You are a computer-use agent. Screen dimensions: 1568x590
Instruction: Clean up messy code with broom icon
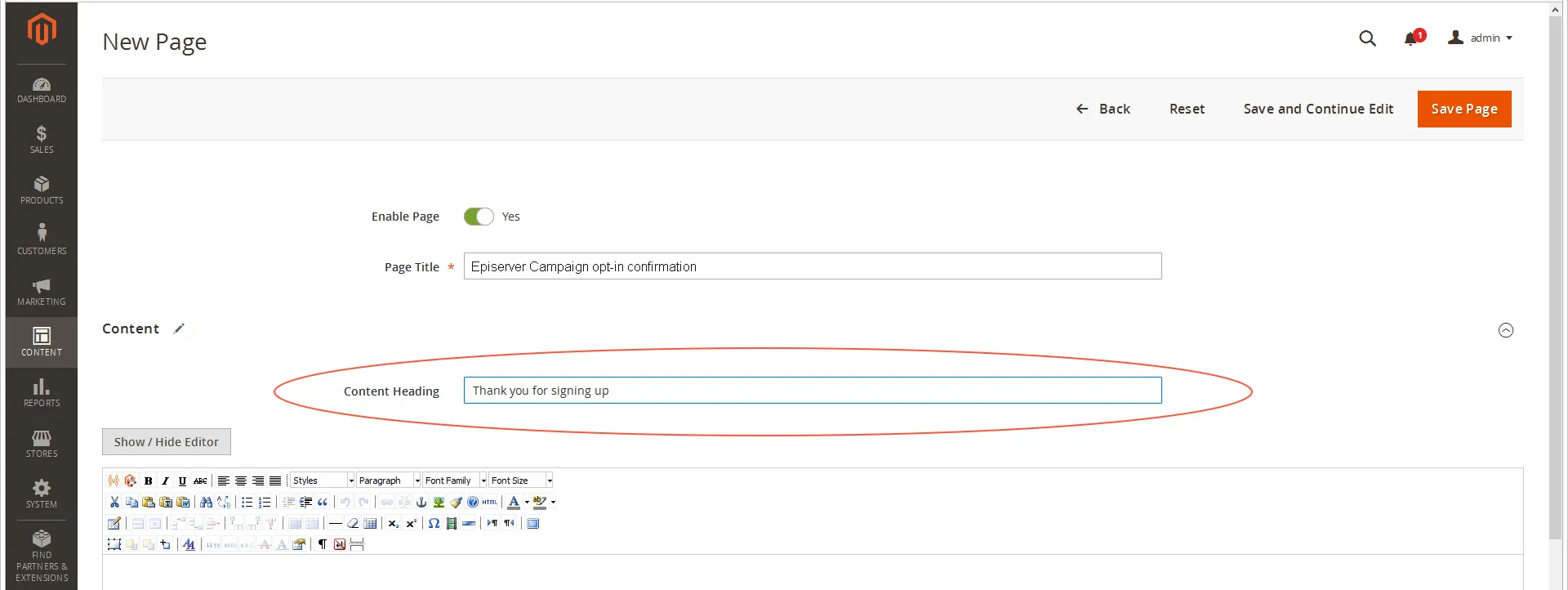click(456, 502)
